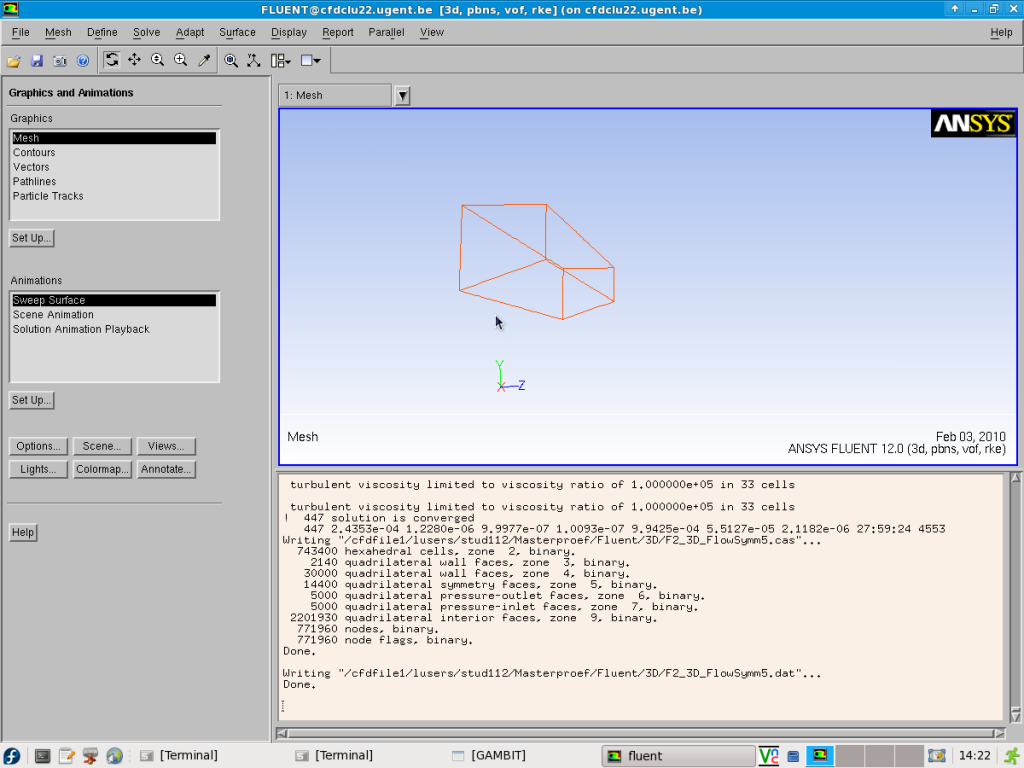Image resolution: width=1024 pixels, height=768 pixels.
Task: Open the Adapt menu
Action: 190,32
